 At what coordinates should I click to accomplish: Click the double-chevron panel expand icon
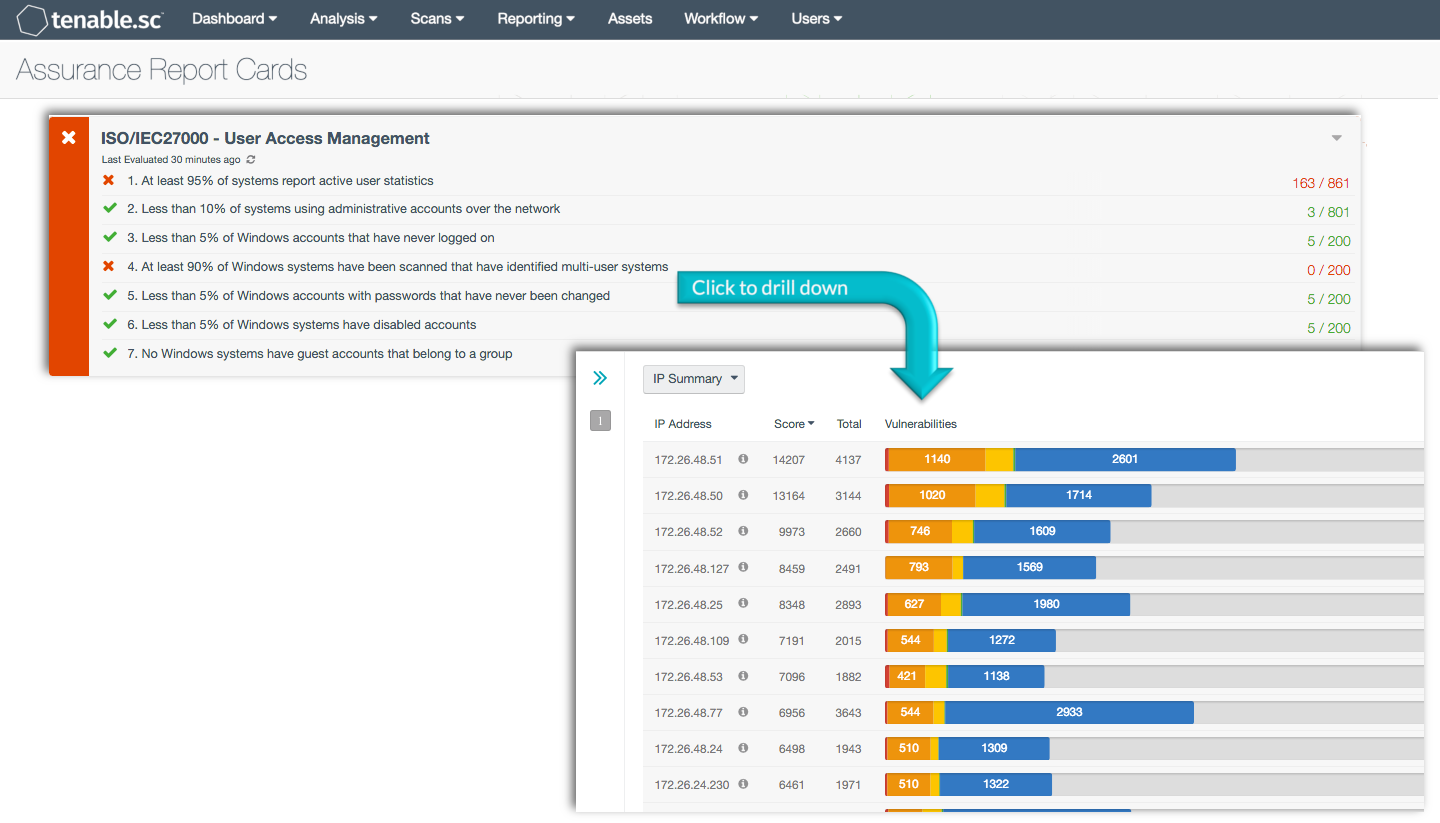tap(600, 378)
